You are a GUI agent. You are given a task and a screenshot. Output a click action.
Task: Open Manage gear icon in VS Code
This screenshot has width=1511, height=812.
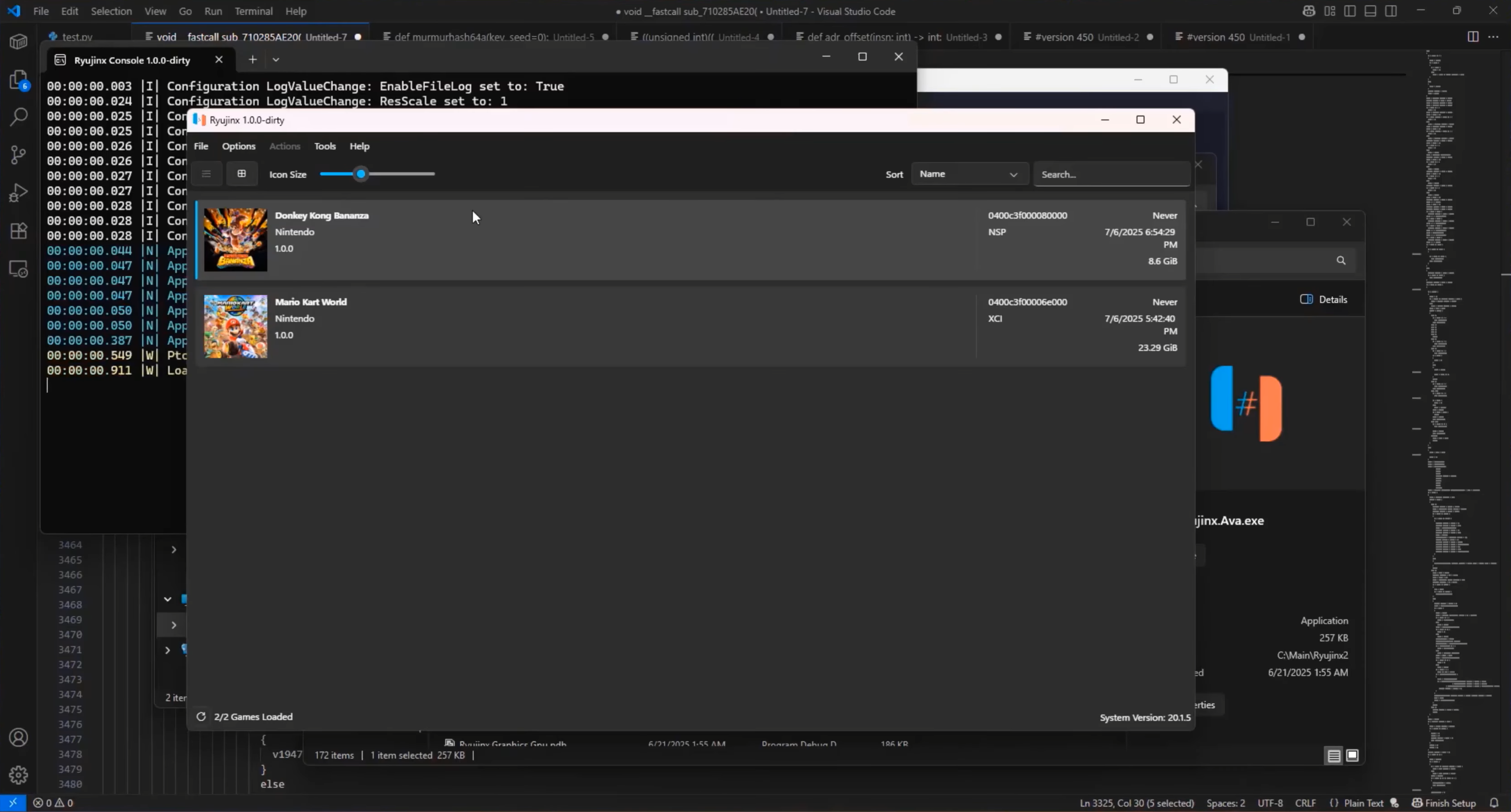pos(19,775)
